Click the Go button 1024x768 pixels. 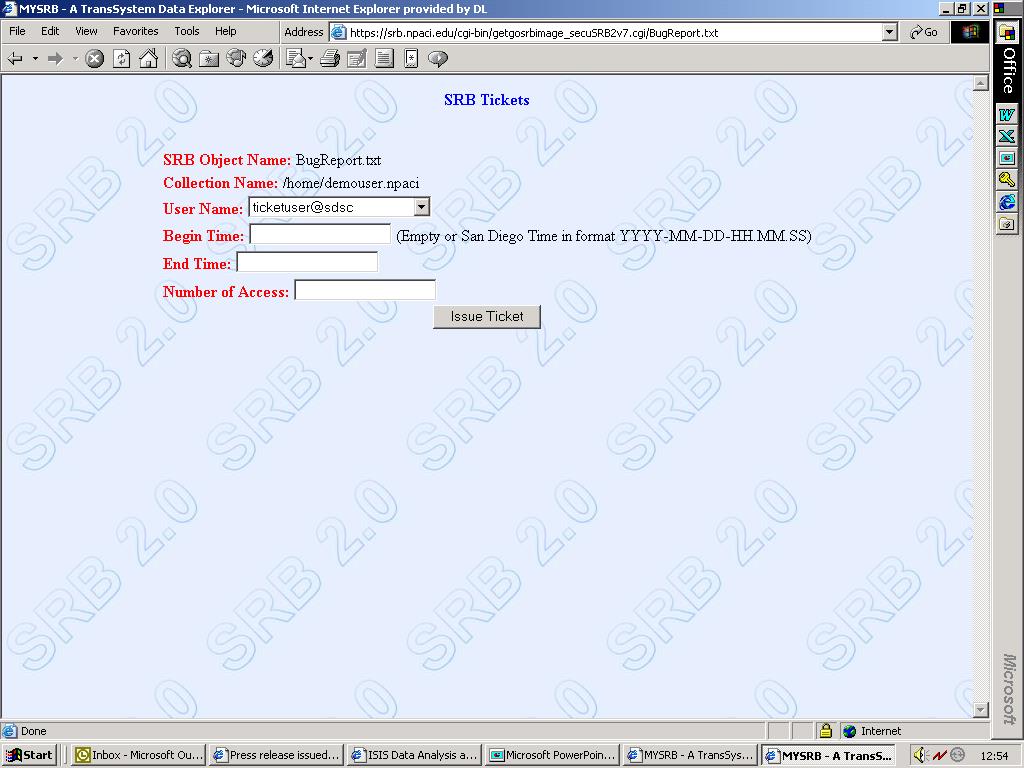point(923,32)
